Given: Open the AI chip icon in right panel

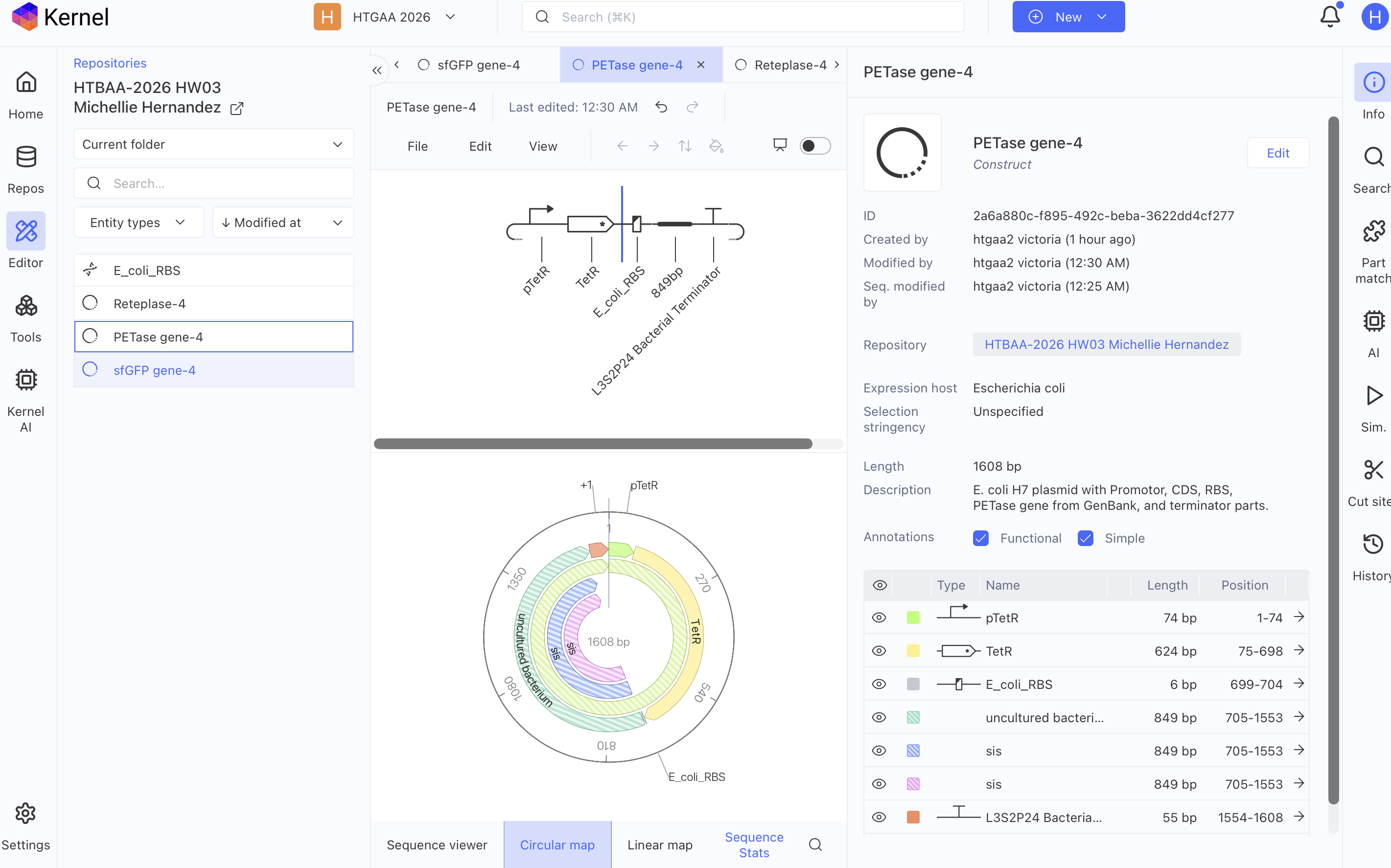Looking at the screenshot, I should pos(1374,321).
